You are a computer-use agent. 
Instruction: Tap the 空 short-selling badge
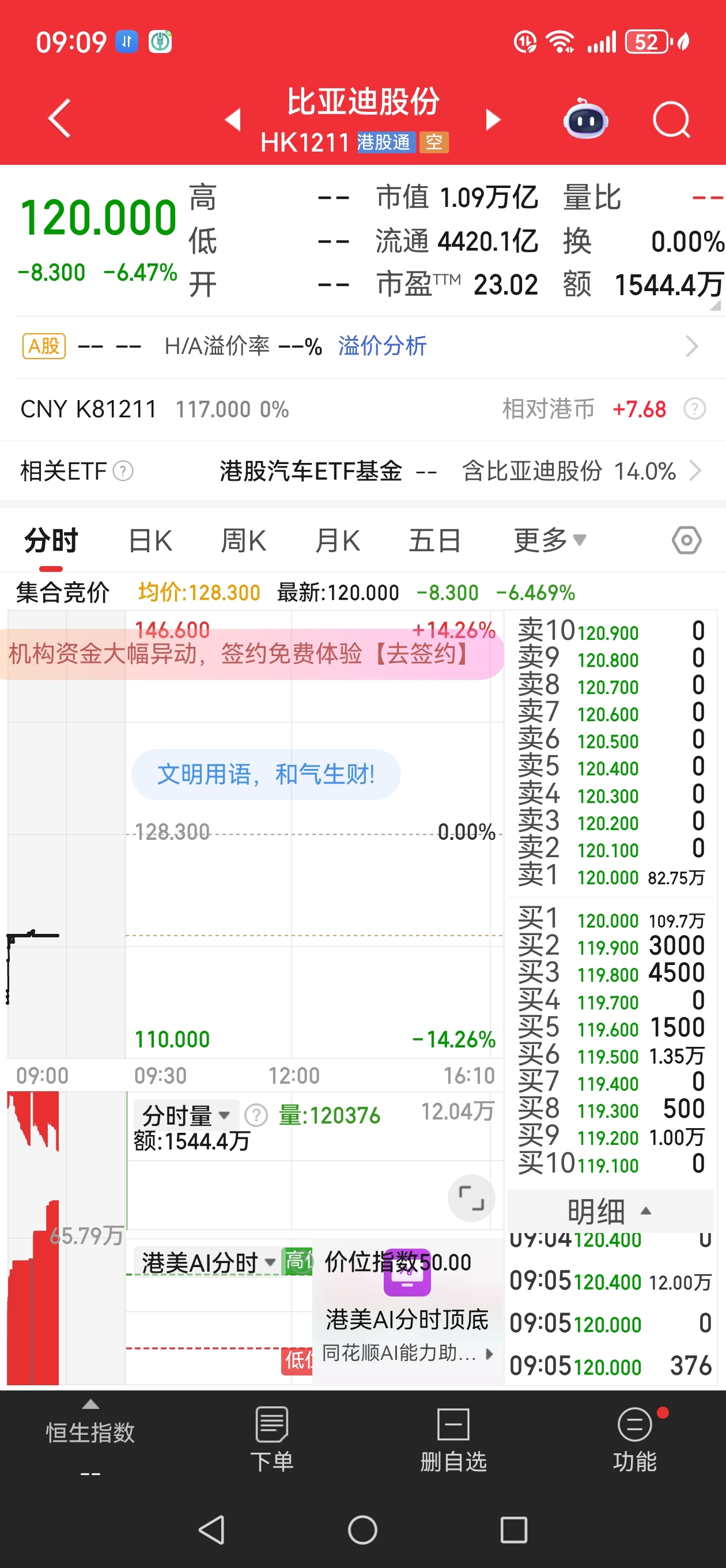tap(434, 142)
